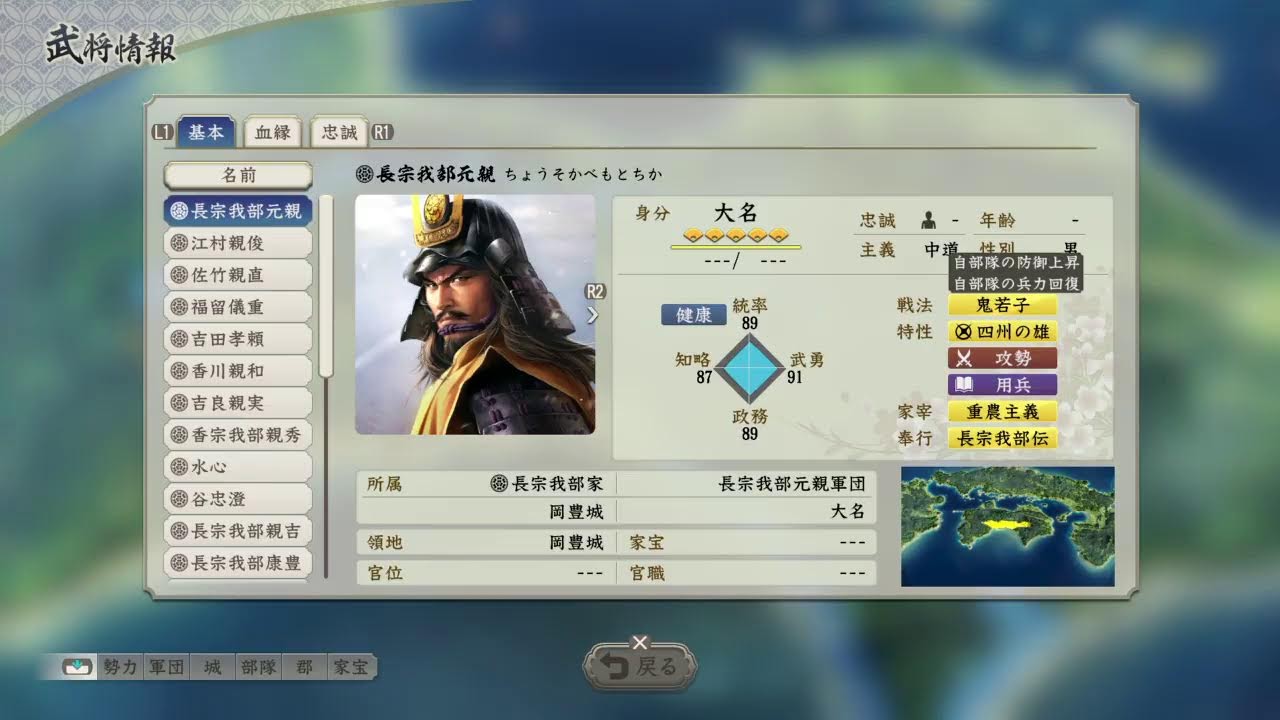
Task: Select 江村親俊 in the officer list
Action: [x=239, y=243]
